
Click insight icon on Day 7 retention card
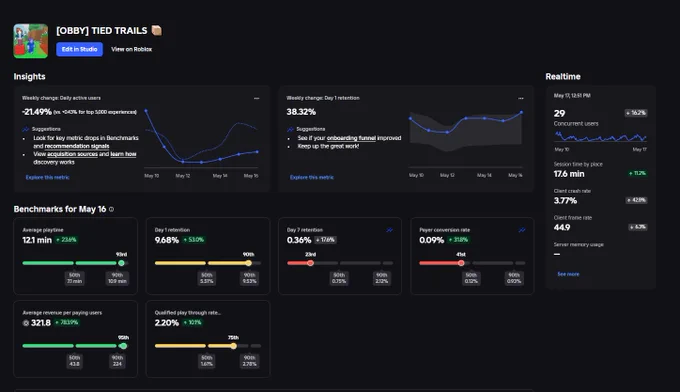click(x=389, y=230)
